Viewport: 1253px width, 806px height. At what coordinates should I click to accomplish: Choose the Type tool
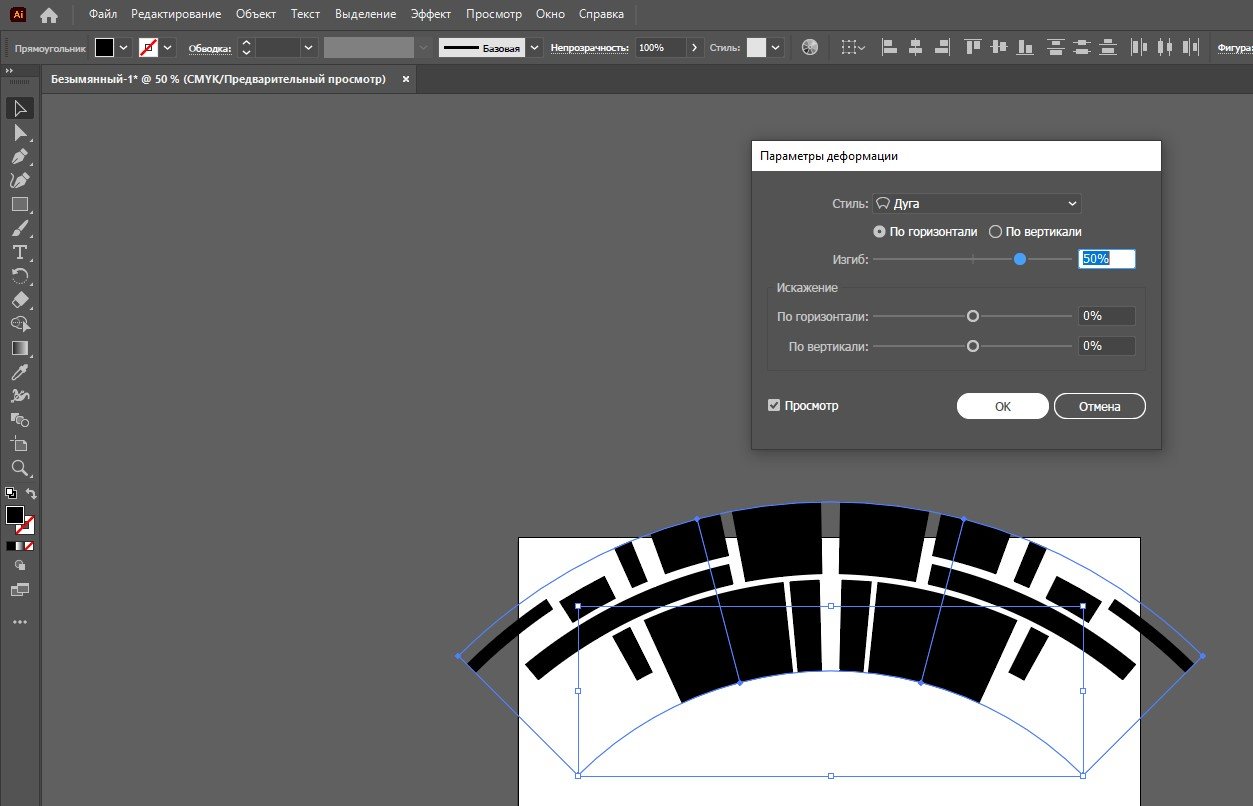19,252
